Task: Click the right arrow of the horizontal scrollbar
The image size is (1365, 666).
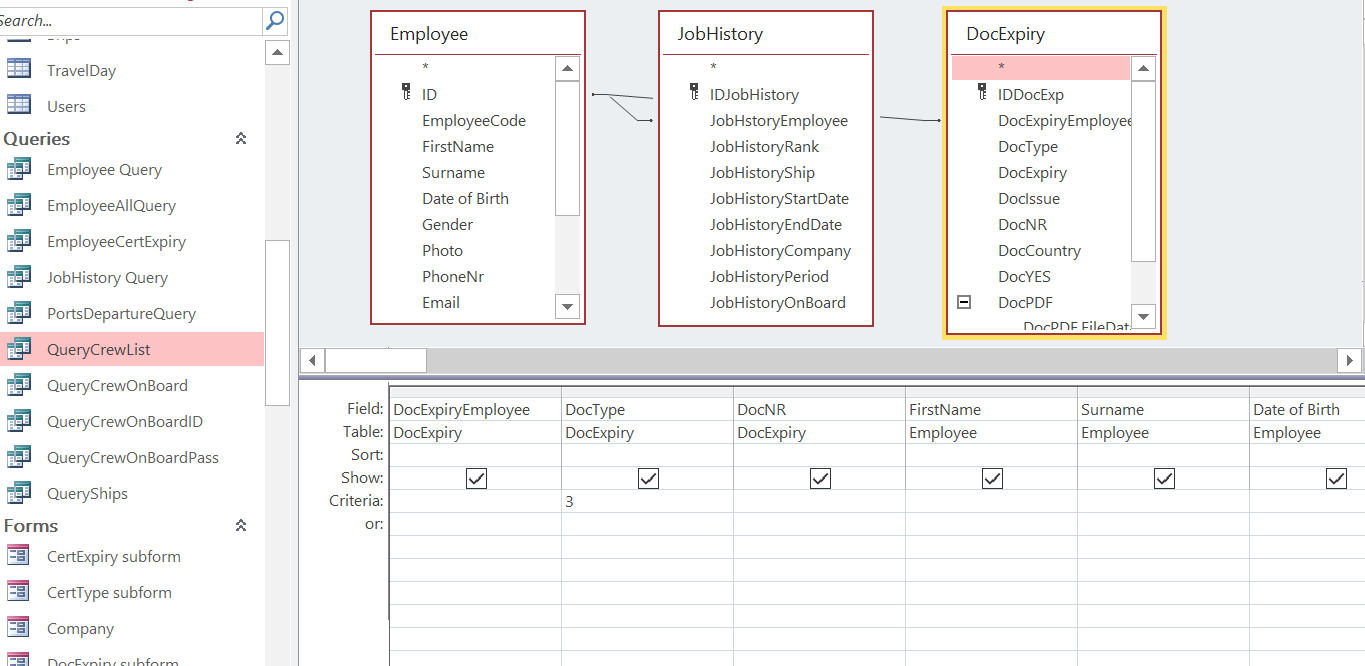Action: (1350, 360)
